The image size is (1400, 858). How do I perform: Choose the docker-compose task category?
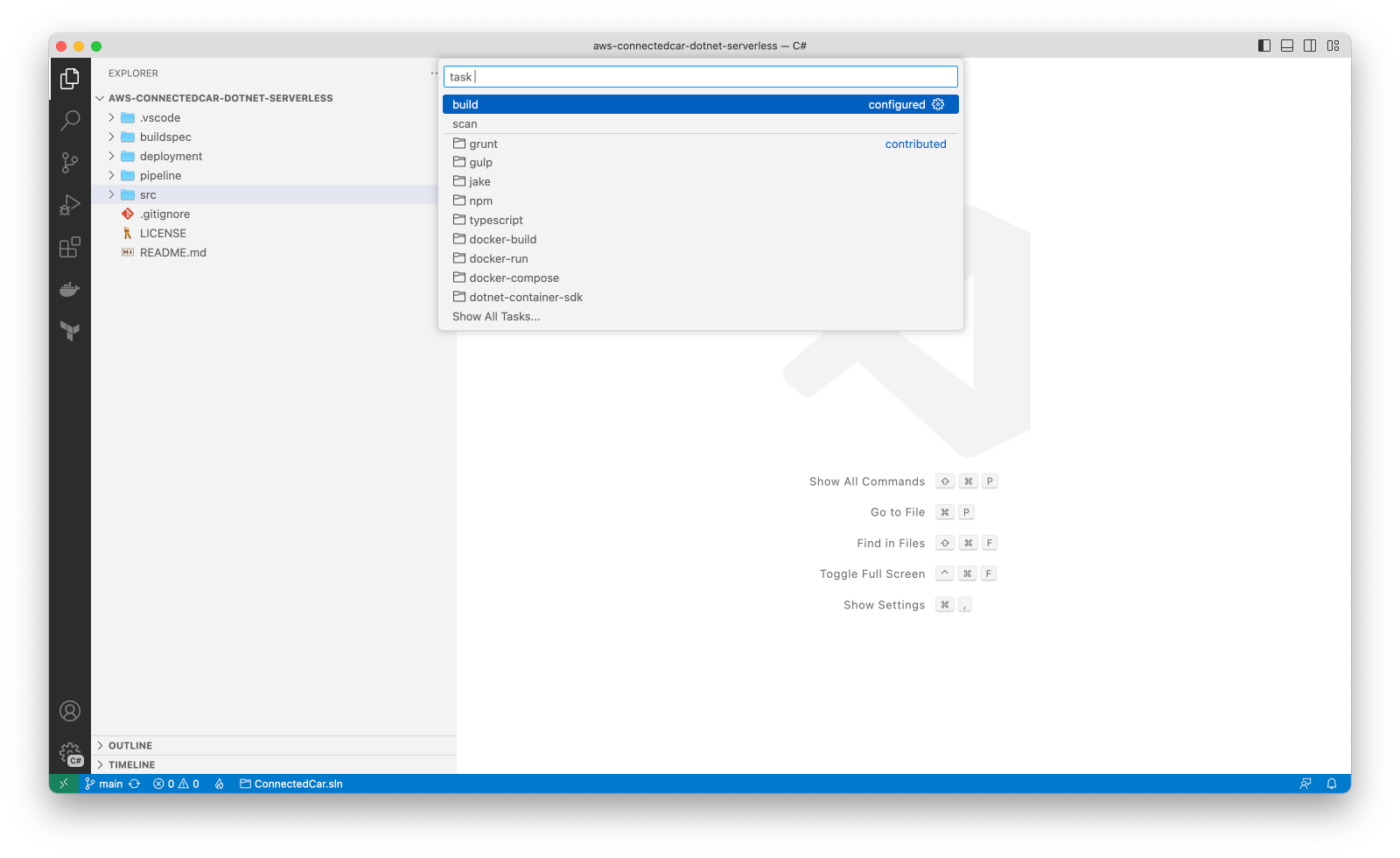click(x=701, y=278)
